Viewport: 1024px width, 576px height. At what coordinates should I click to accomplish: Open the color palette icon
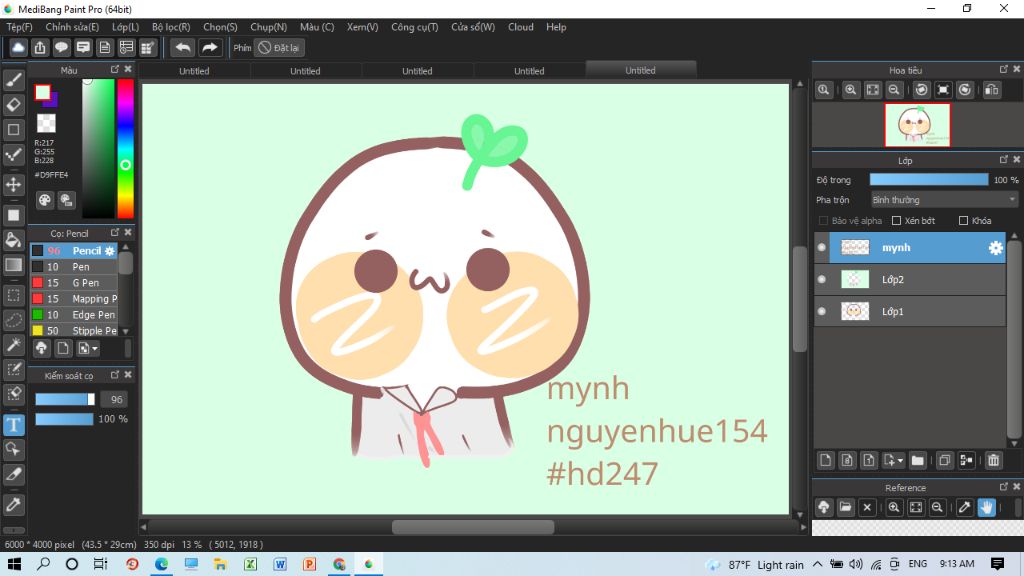coord(44,200)
